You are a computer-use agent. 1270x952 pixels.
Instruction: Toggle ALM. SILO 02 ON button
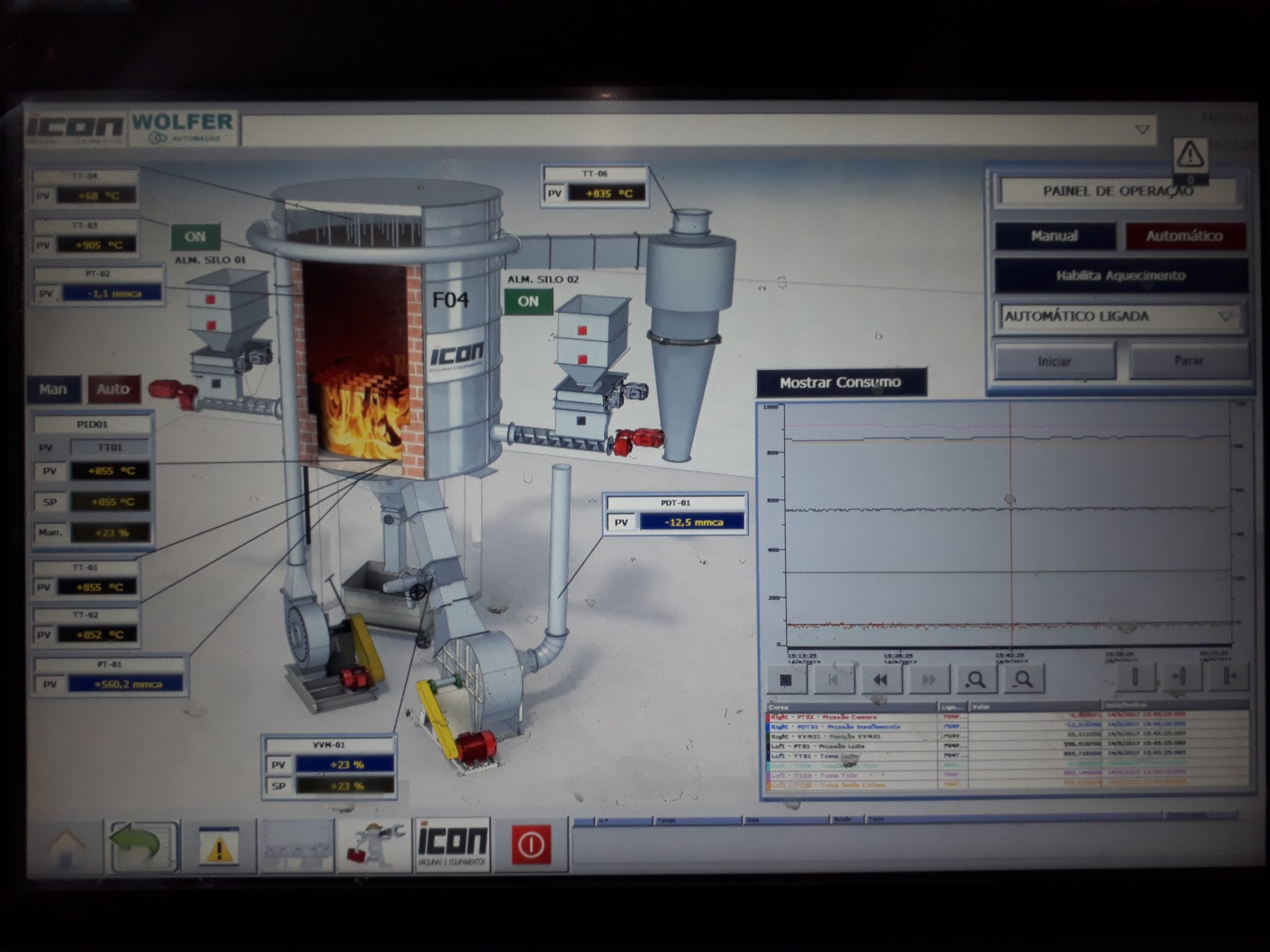click(x=528, y=301)
